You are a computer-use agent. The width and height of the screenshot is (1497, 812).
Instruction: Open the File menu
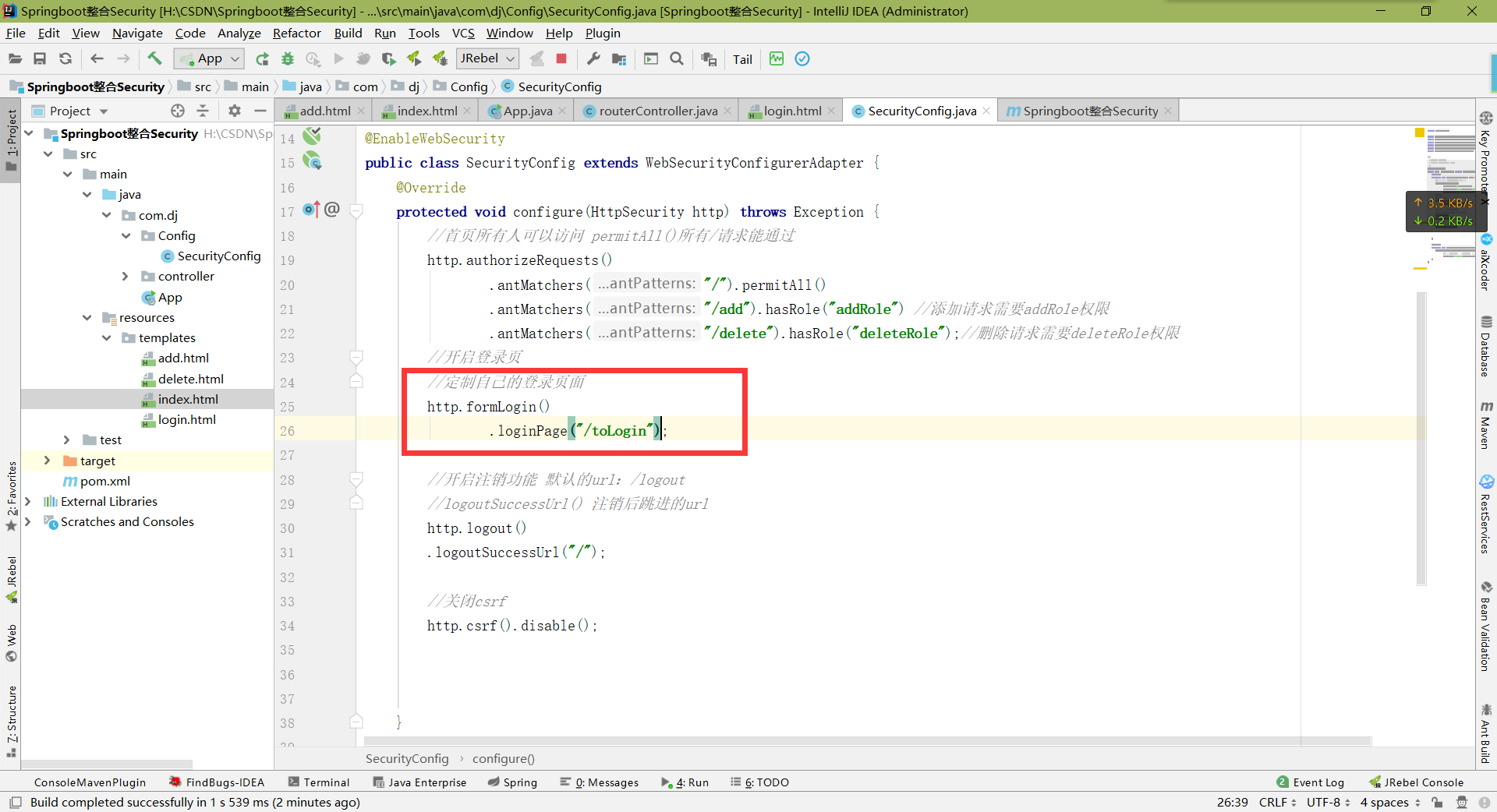click(x=16, y=33)
